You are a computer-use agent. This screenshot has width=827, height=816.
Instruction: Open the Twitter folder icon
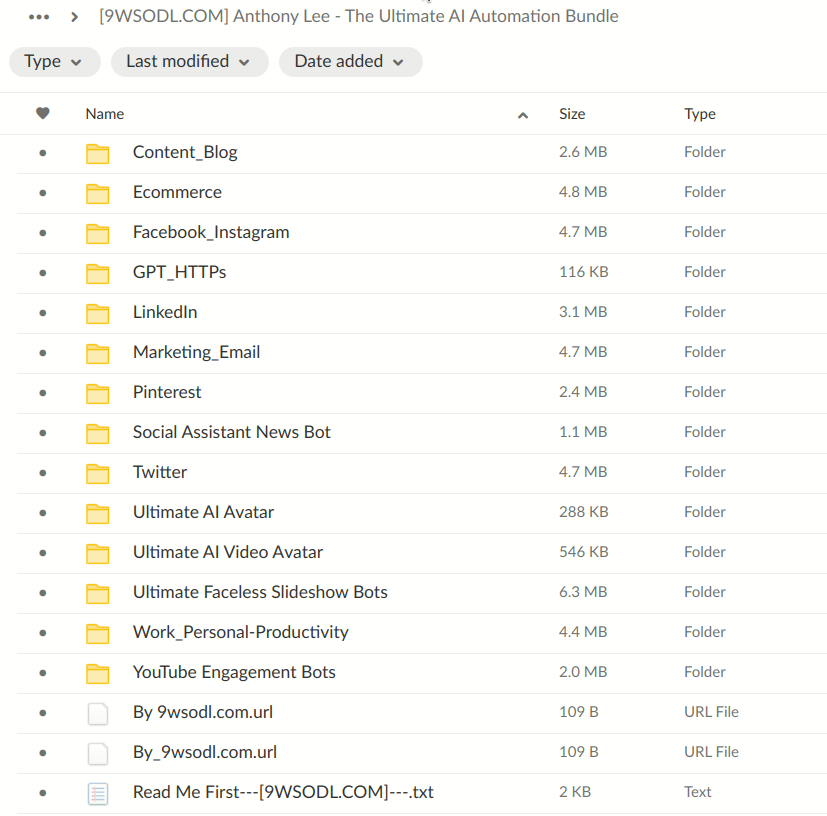click(98, 472)
